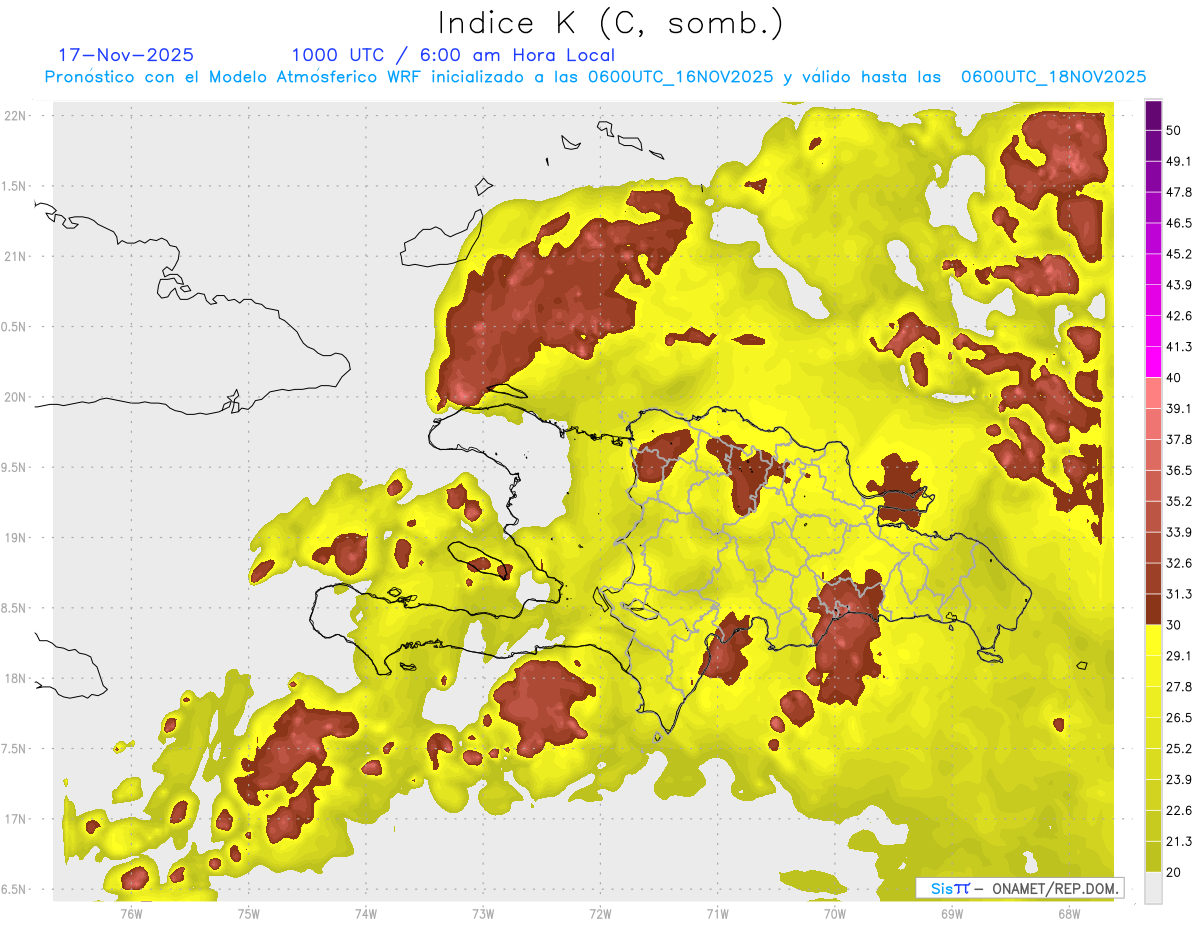Image resolution: width=1200 pixels, height=927 pixels.
Task: Click legend value "25.2"
Action: pos(1179,748)
